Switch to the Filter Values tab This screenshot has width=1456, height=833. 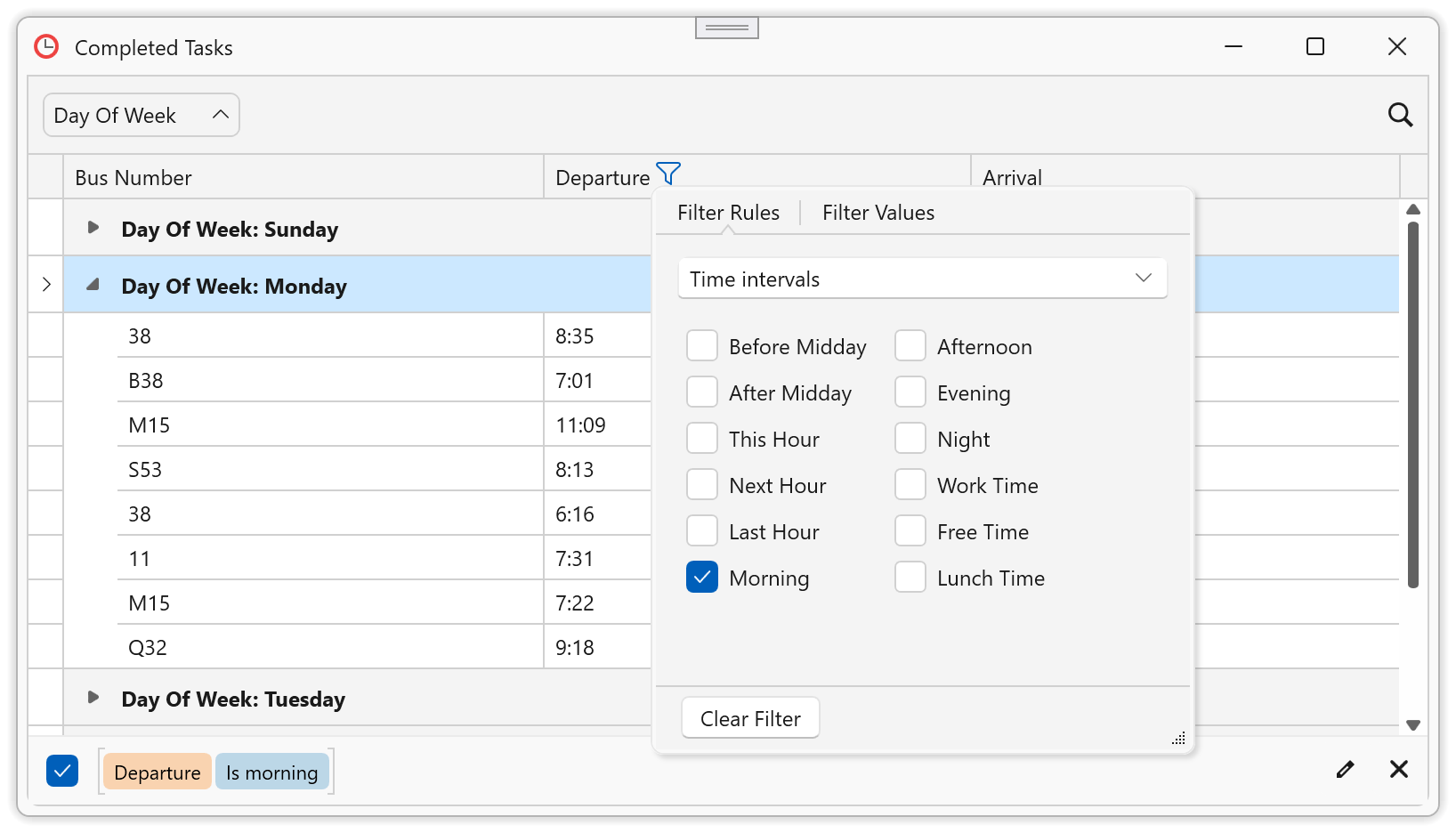click(x=878, y=212)
